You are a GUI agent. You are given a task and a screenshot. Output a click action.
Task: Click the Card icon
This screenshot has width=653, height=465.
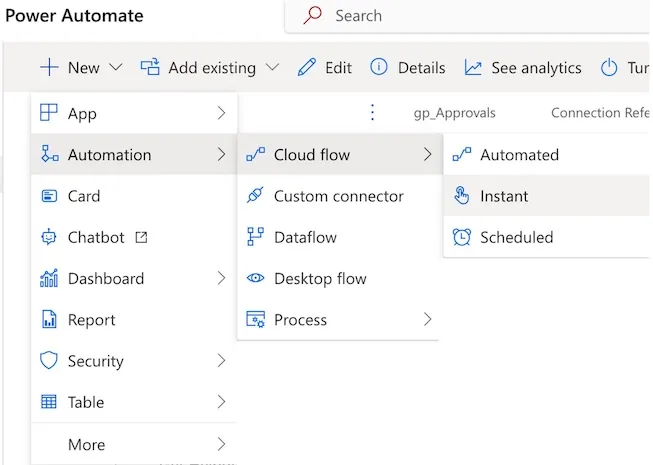(49, 196)
